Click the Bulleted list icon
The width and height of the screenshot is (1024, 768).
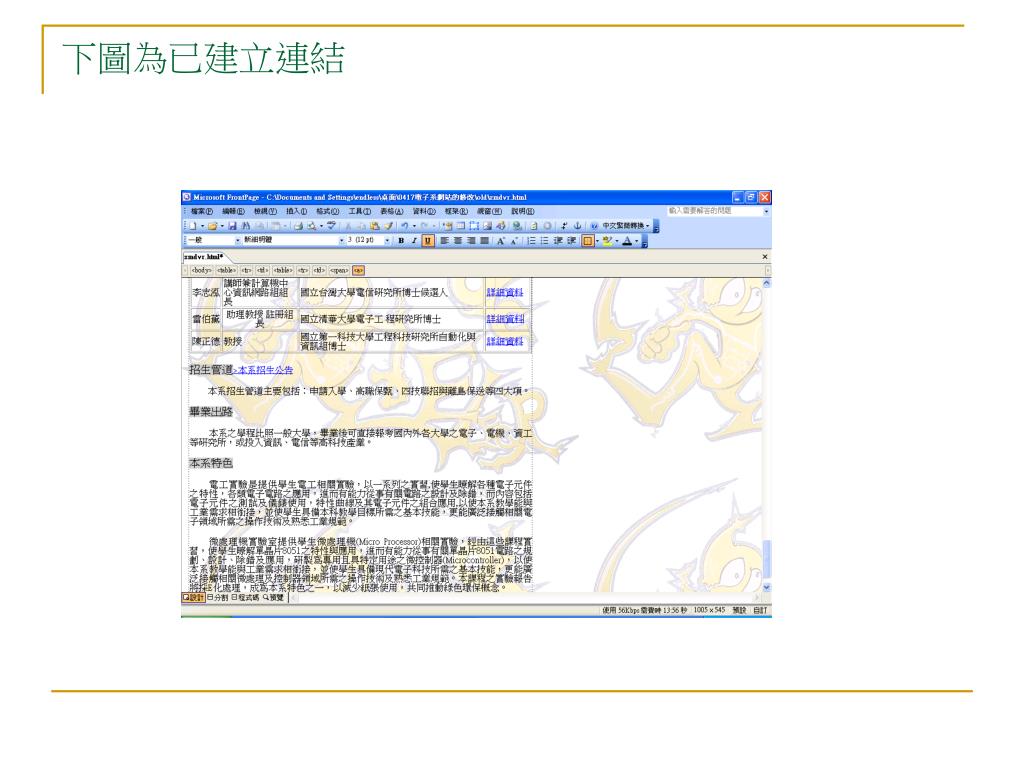pos(545,240)
